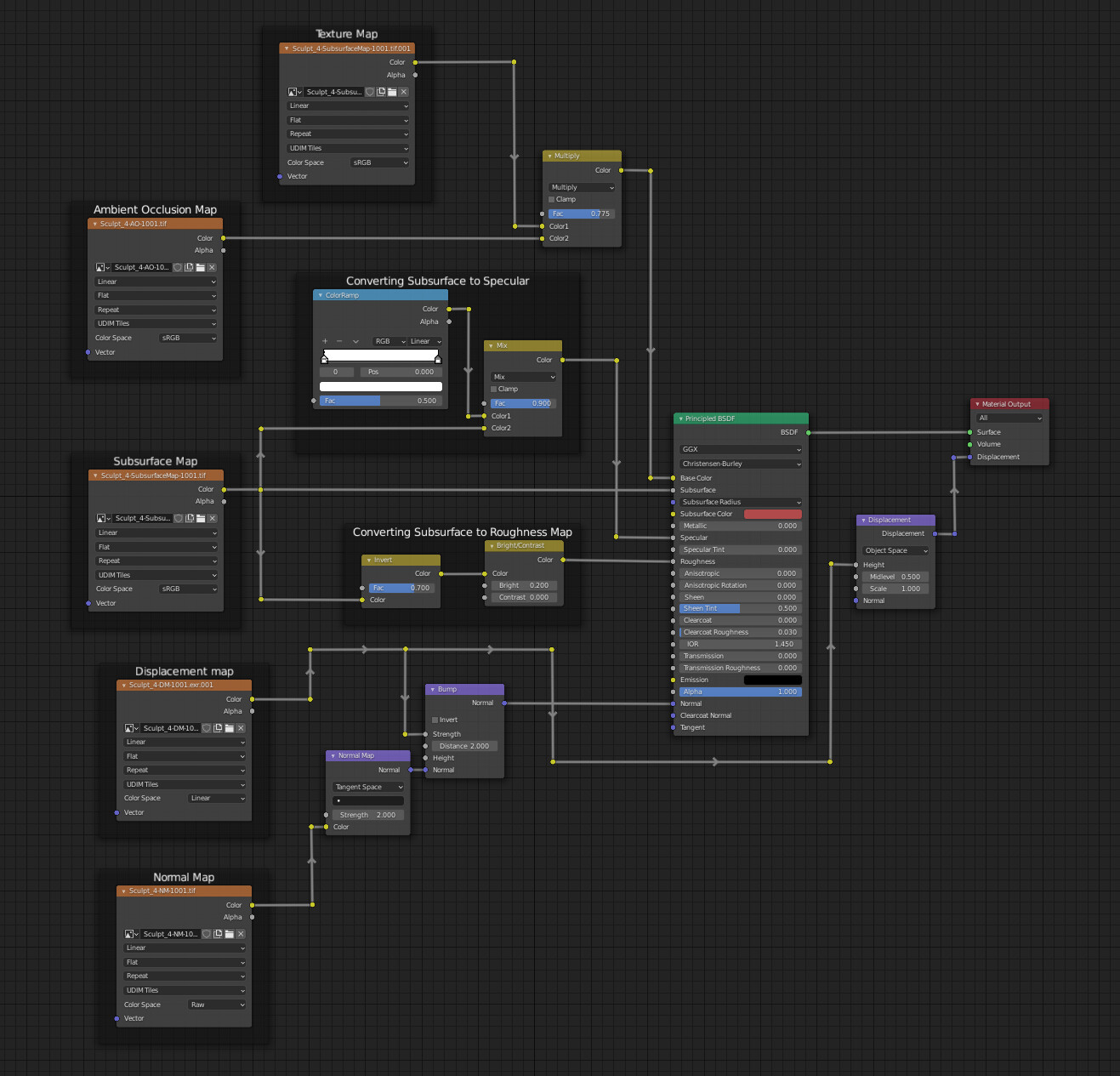Browse images in Ambient Occlusion node
1120x1076 pixels.
click(x=103, y=267)
